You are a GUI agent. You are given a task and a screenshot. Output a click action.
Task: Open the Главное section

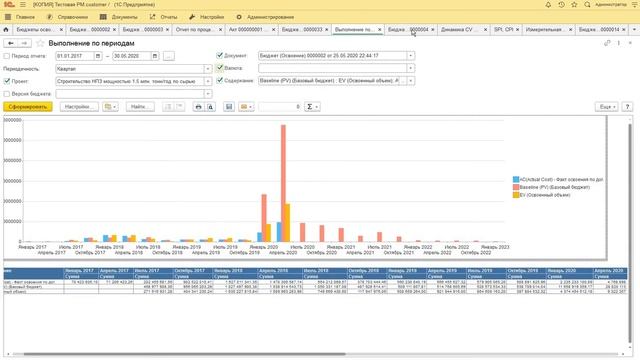tap(20, 17)
